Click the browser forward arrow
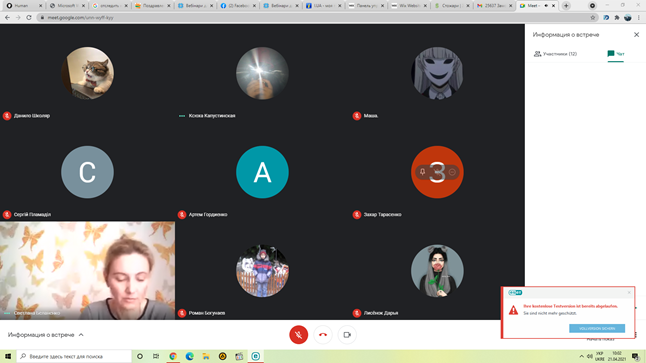 18,17
